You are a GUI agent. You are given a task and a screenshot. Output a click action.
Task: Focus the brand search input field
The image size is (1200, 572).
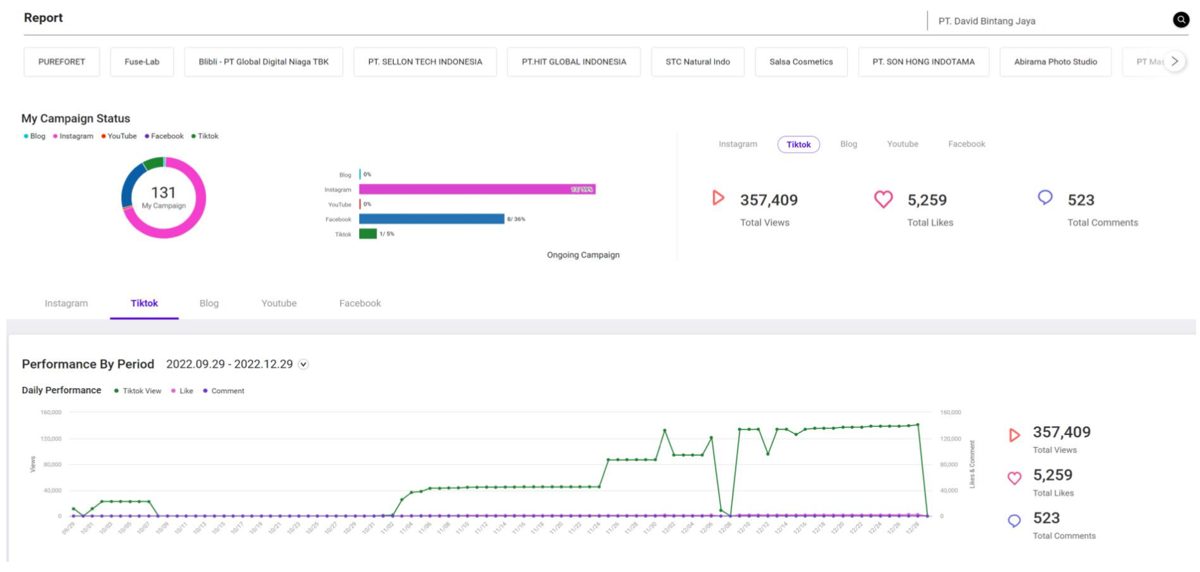click(x=1048, y=20)
